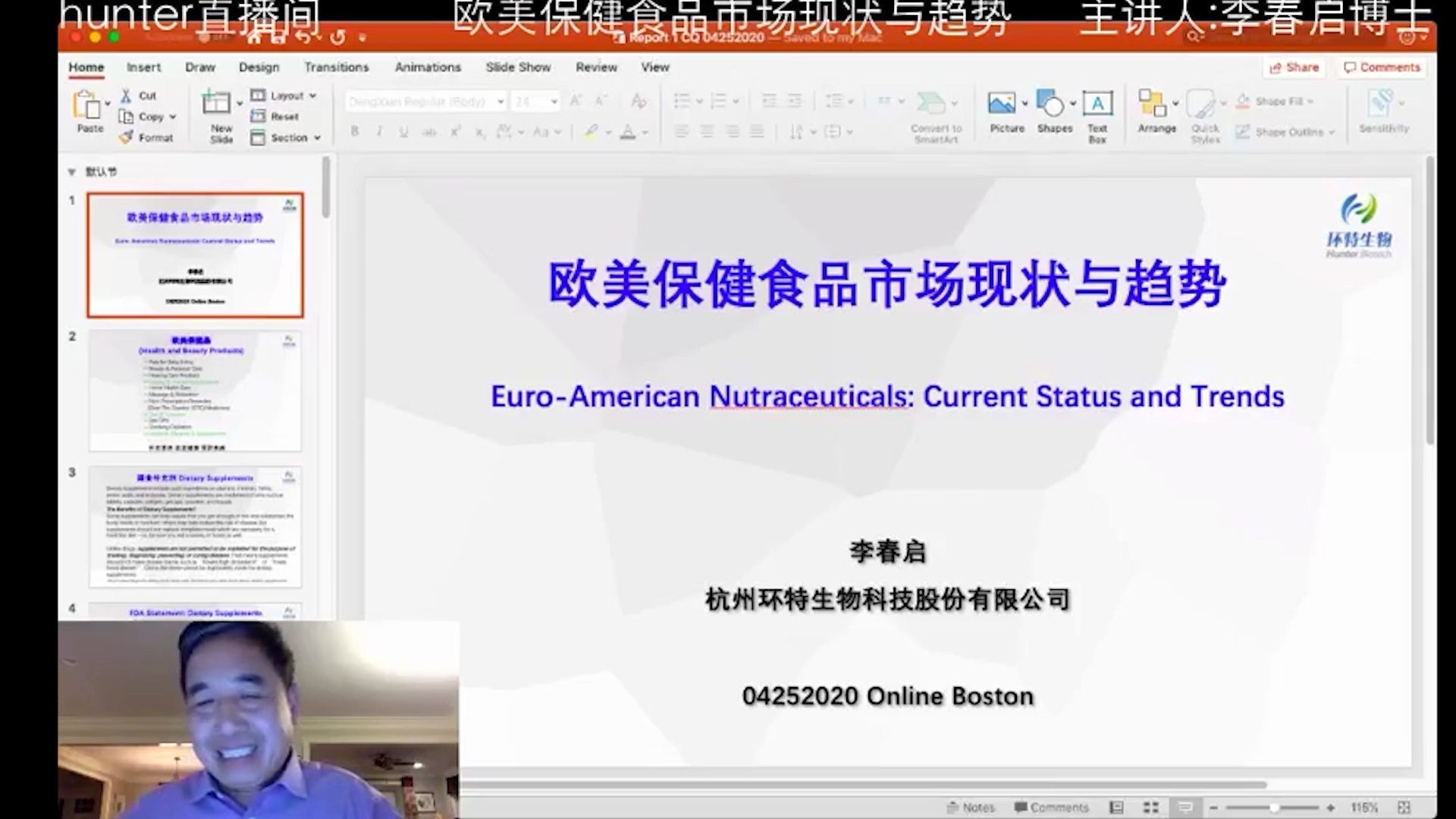Click Comments in the status bar
1456x819 pixels.
1052,808
